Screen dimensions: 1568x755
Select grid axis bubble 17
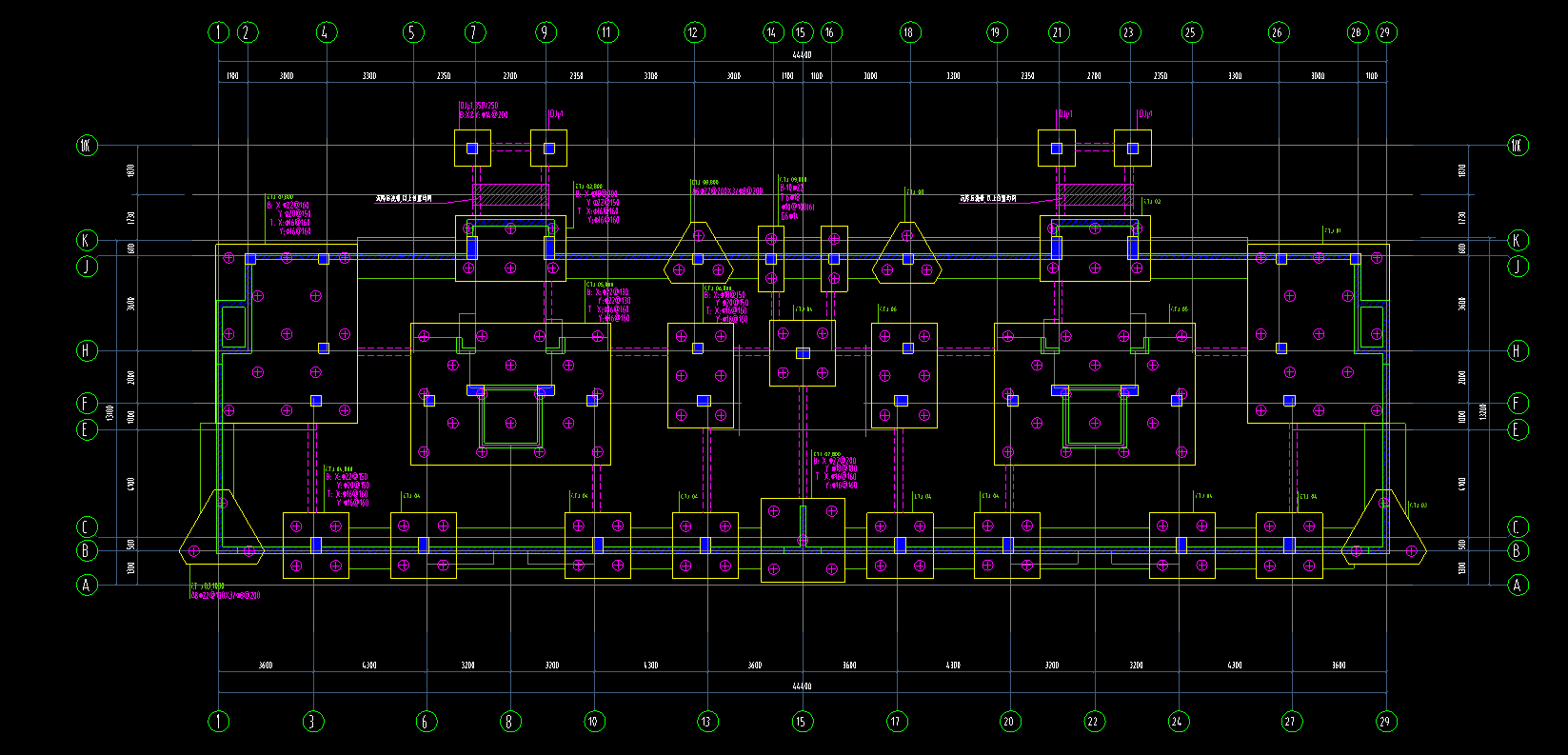(x=897, y=721)
